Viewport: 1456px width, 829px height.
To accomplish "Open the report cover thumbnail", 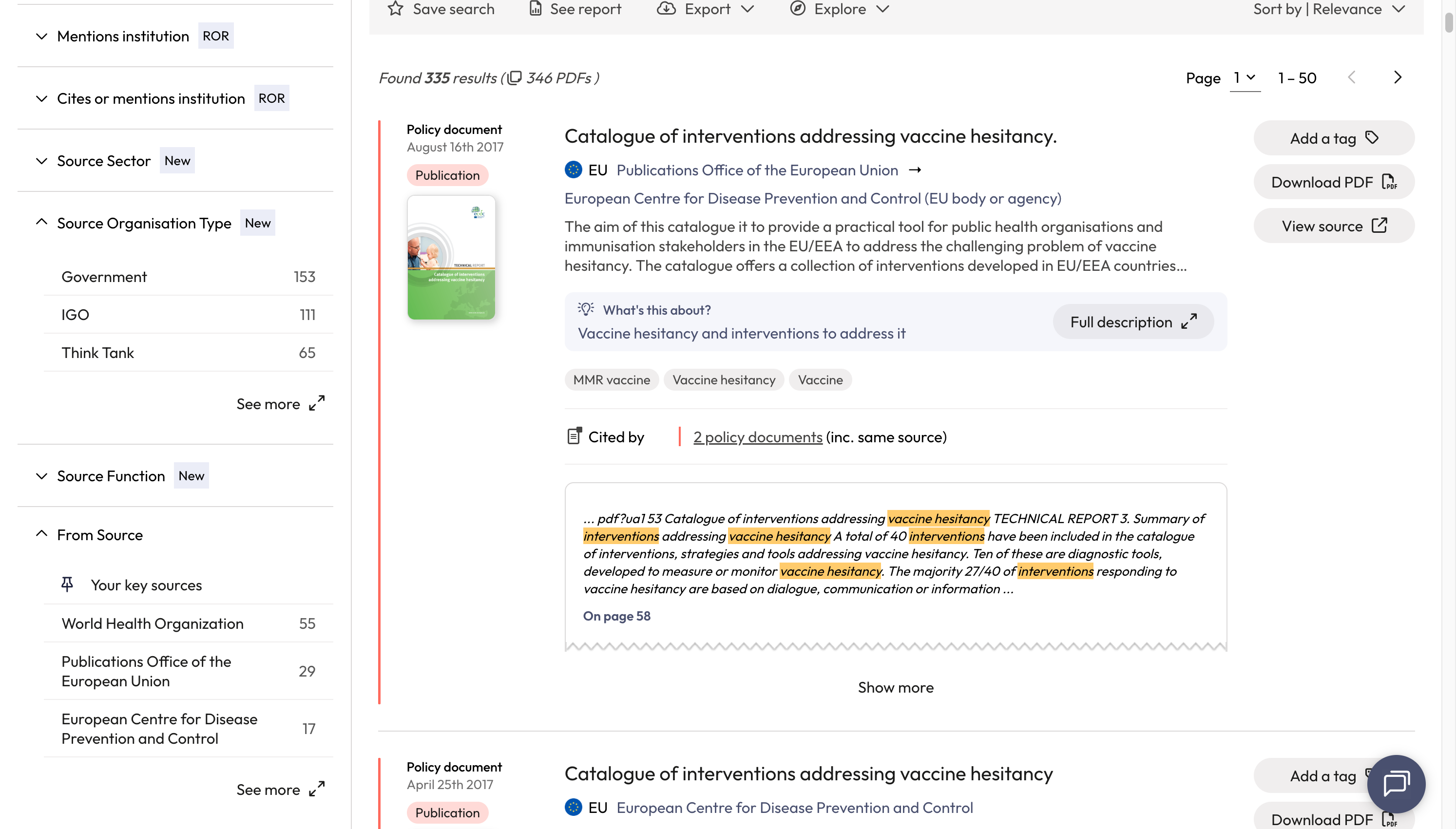I will tap(451, 257).
